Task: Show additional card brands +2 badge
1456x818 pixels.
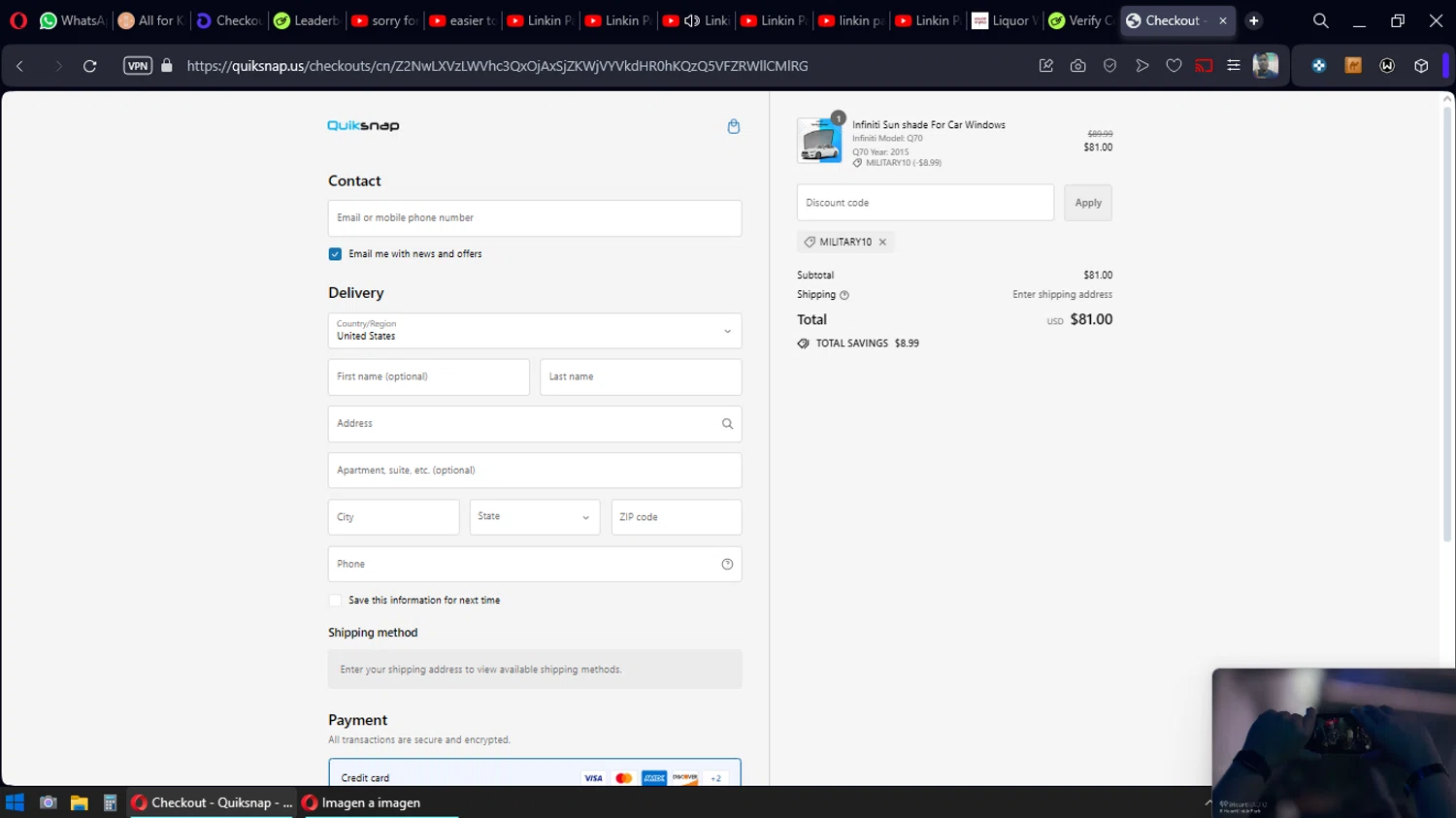Action: [x=715, y=778]
